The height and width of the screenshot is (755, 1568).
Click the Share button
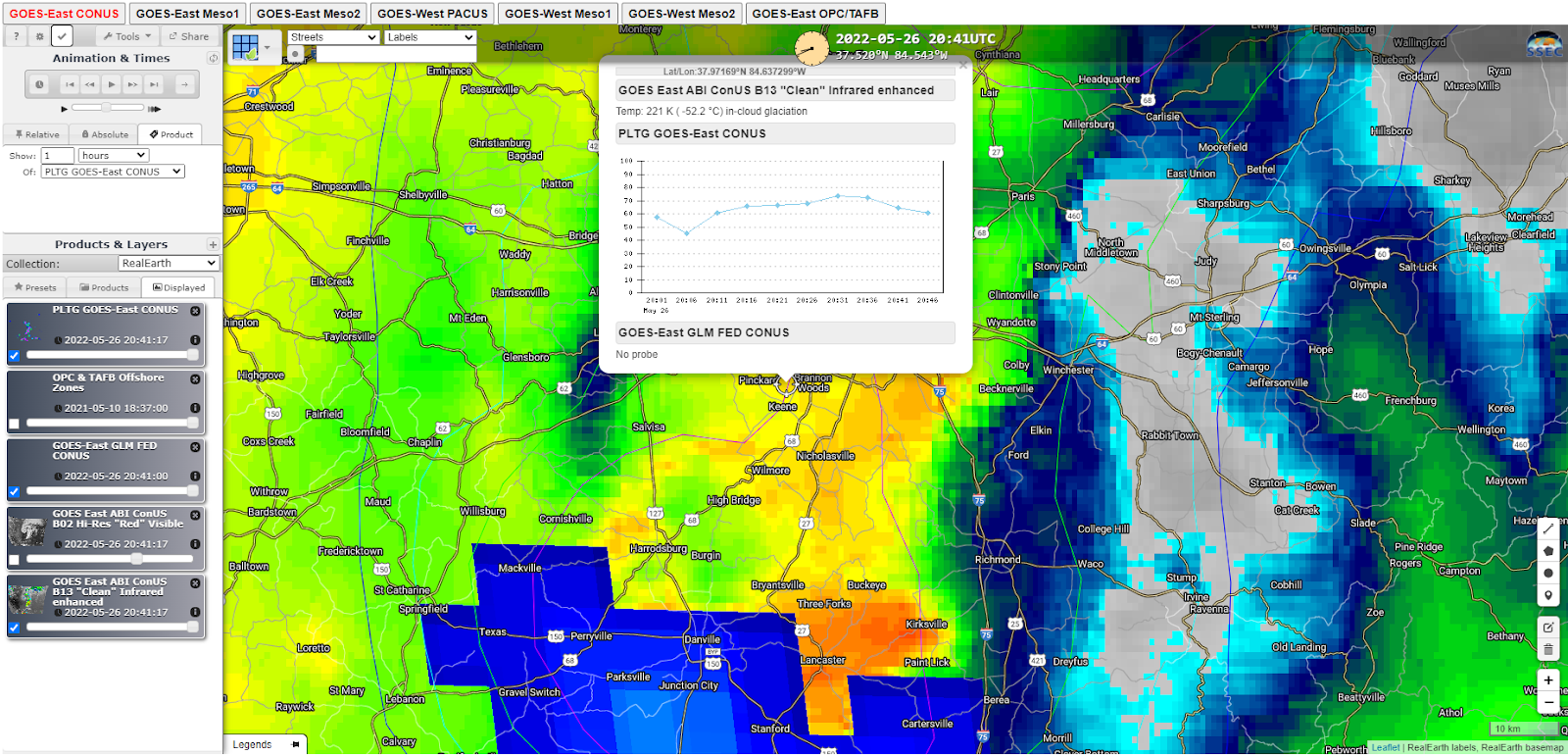[189, 36]
